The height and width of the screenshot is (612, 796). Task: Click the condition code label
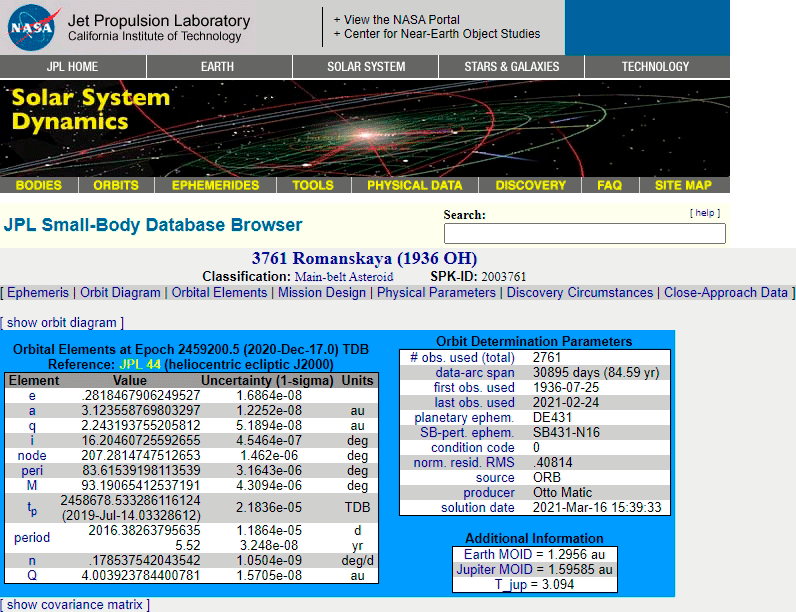pos(473,448)
